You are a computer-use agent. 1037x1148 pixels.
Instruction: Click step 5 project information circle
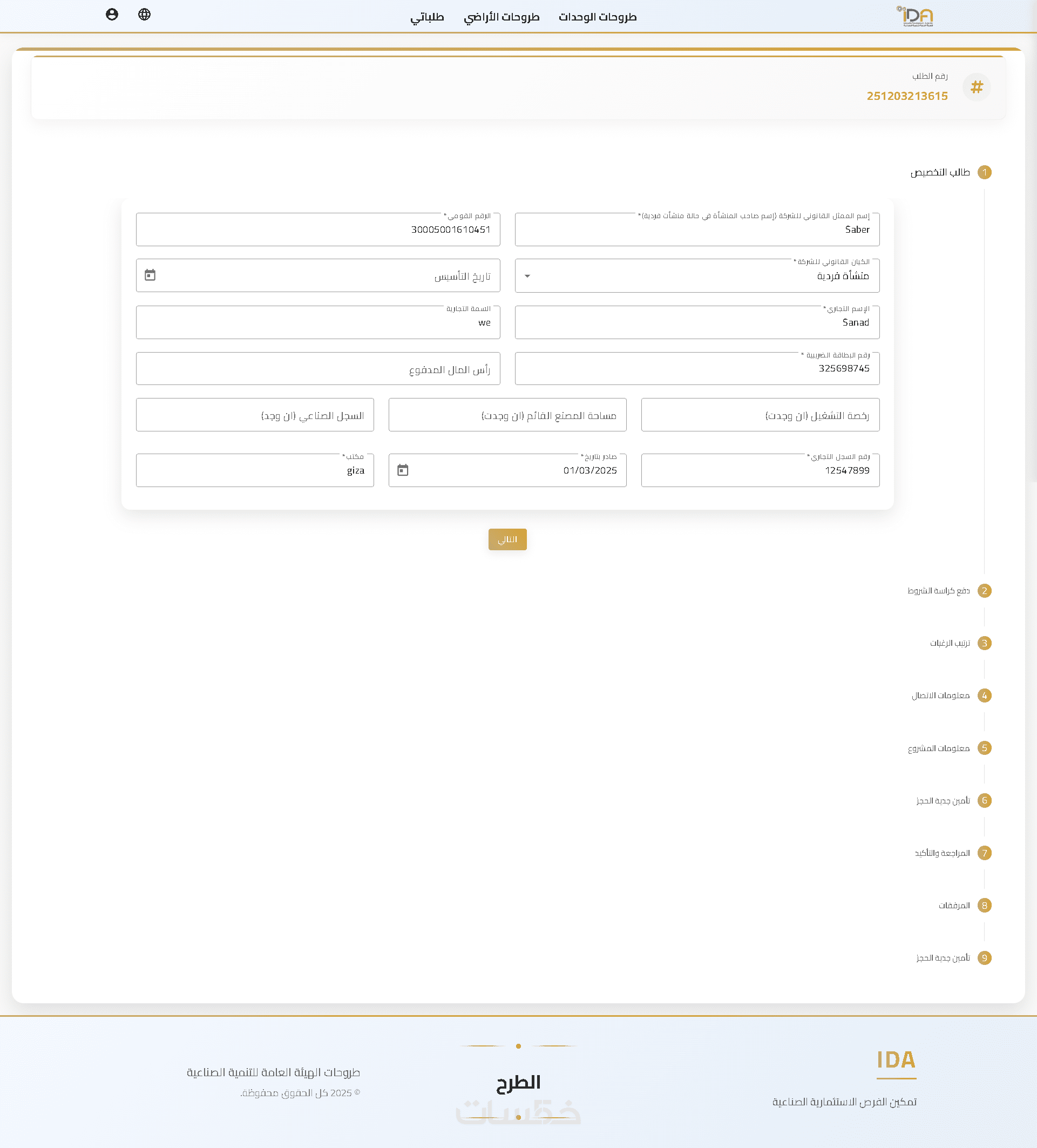[x=984, y=748]
